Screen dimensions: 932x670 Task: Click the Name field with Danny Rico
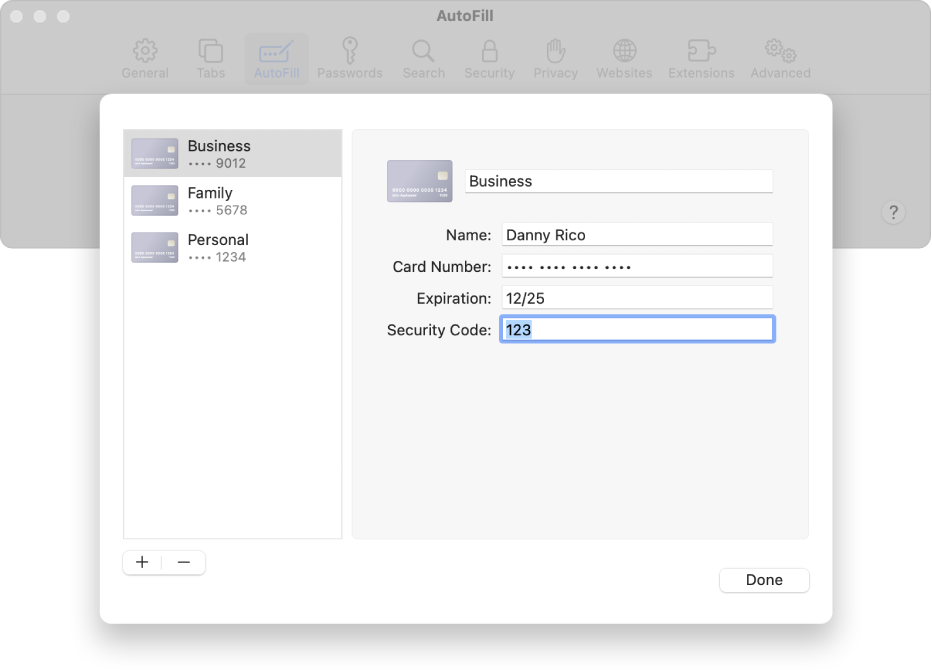coord(637,235)
